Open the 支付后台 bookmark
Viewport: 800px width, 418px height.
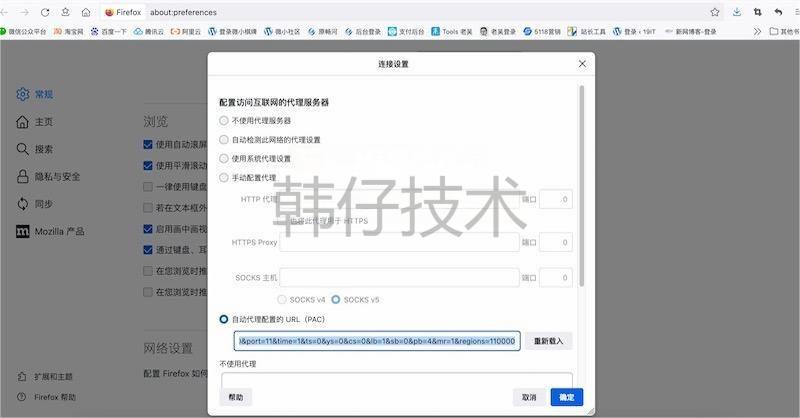pyautogui.click(x=406, y=32)
